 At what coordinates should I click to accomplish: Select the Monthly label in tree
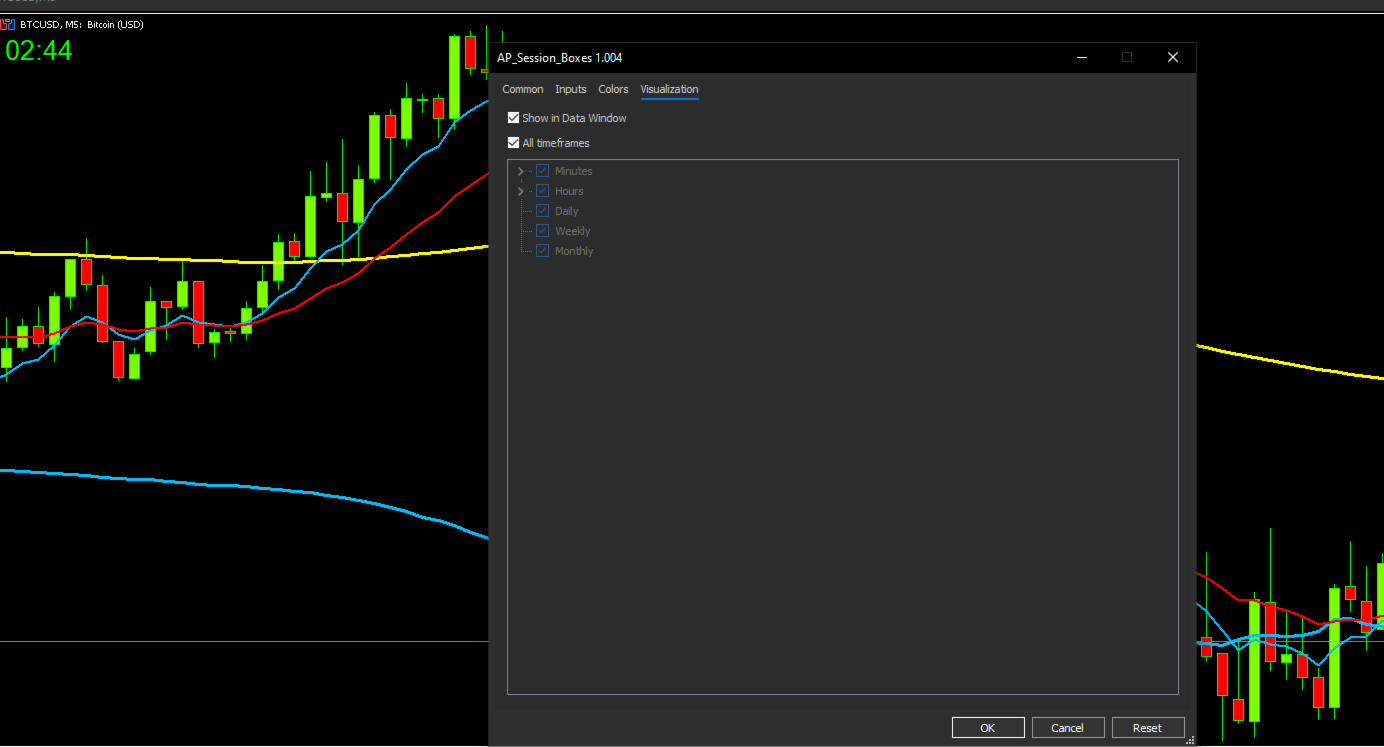pyautogui.click(x=574, y=251)
